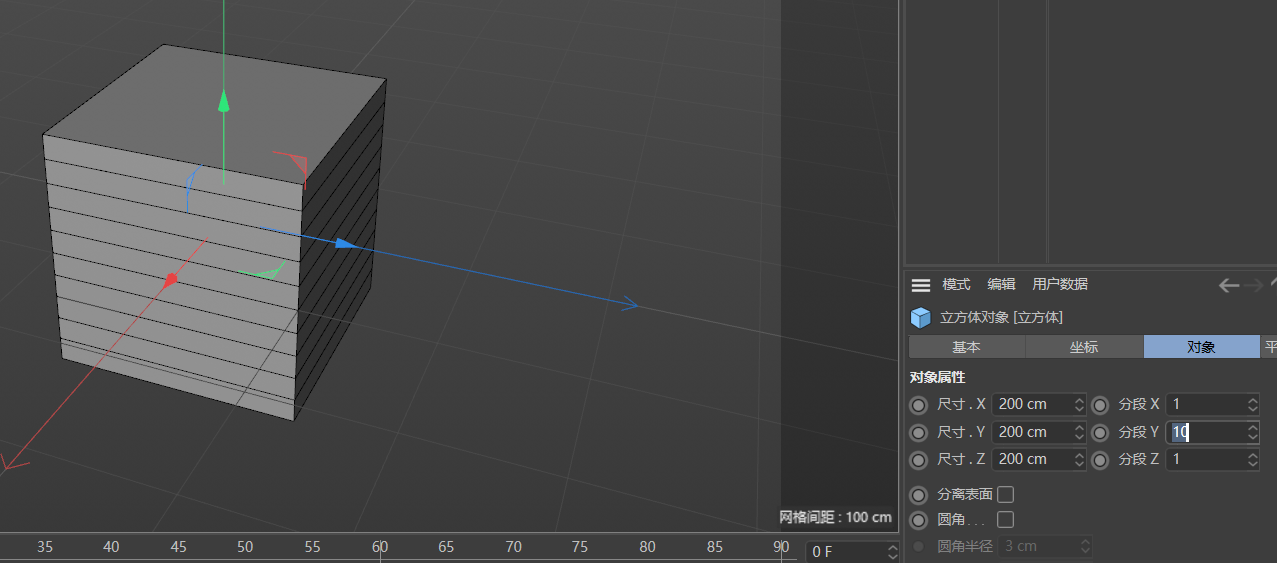The height and width of the screenshot is (563, 1277).
Task: Switch to the 基本 tab
Action: [966, 347]
